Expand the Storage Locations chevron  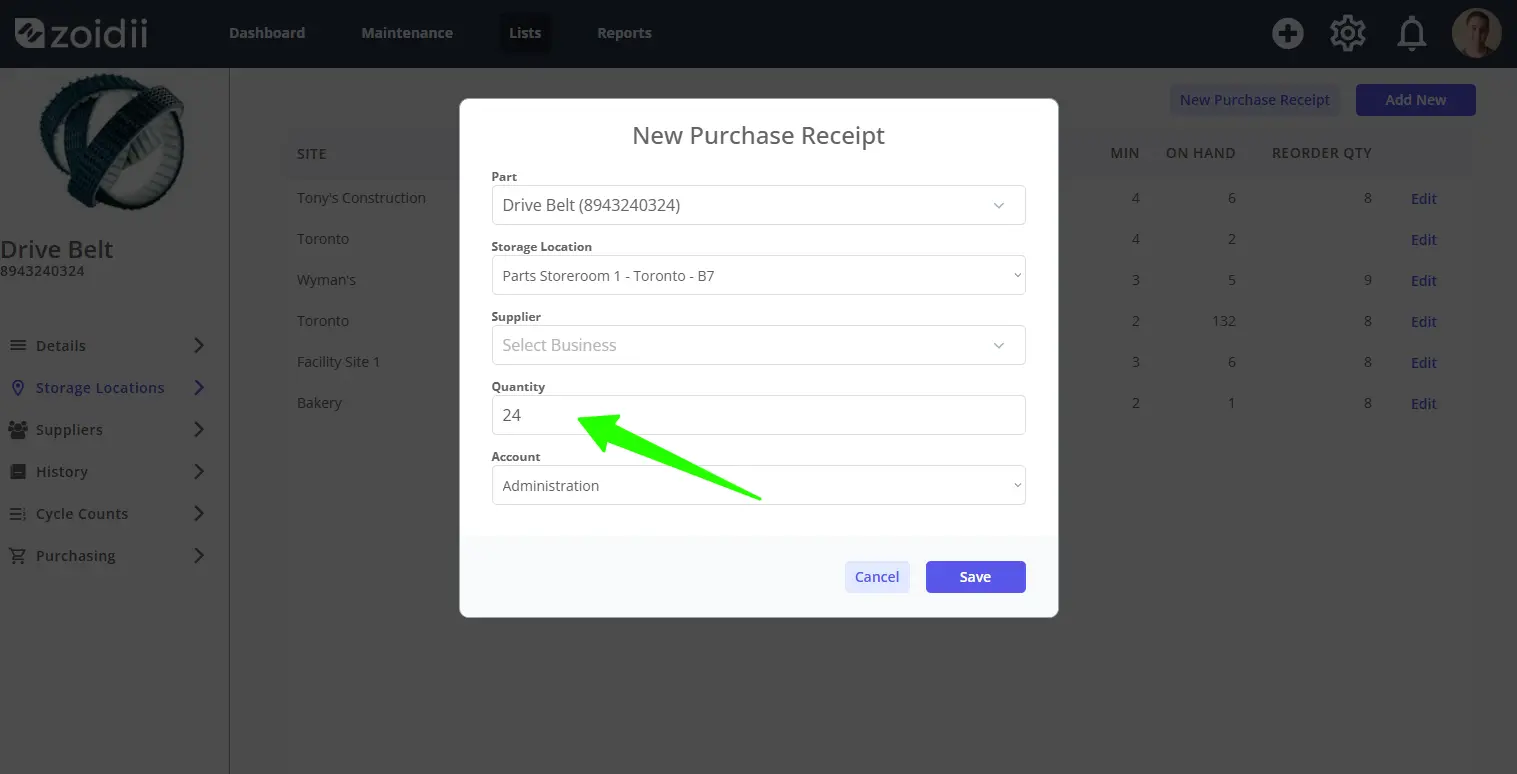pos(198,387)
